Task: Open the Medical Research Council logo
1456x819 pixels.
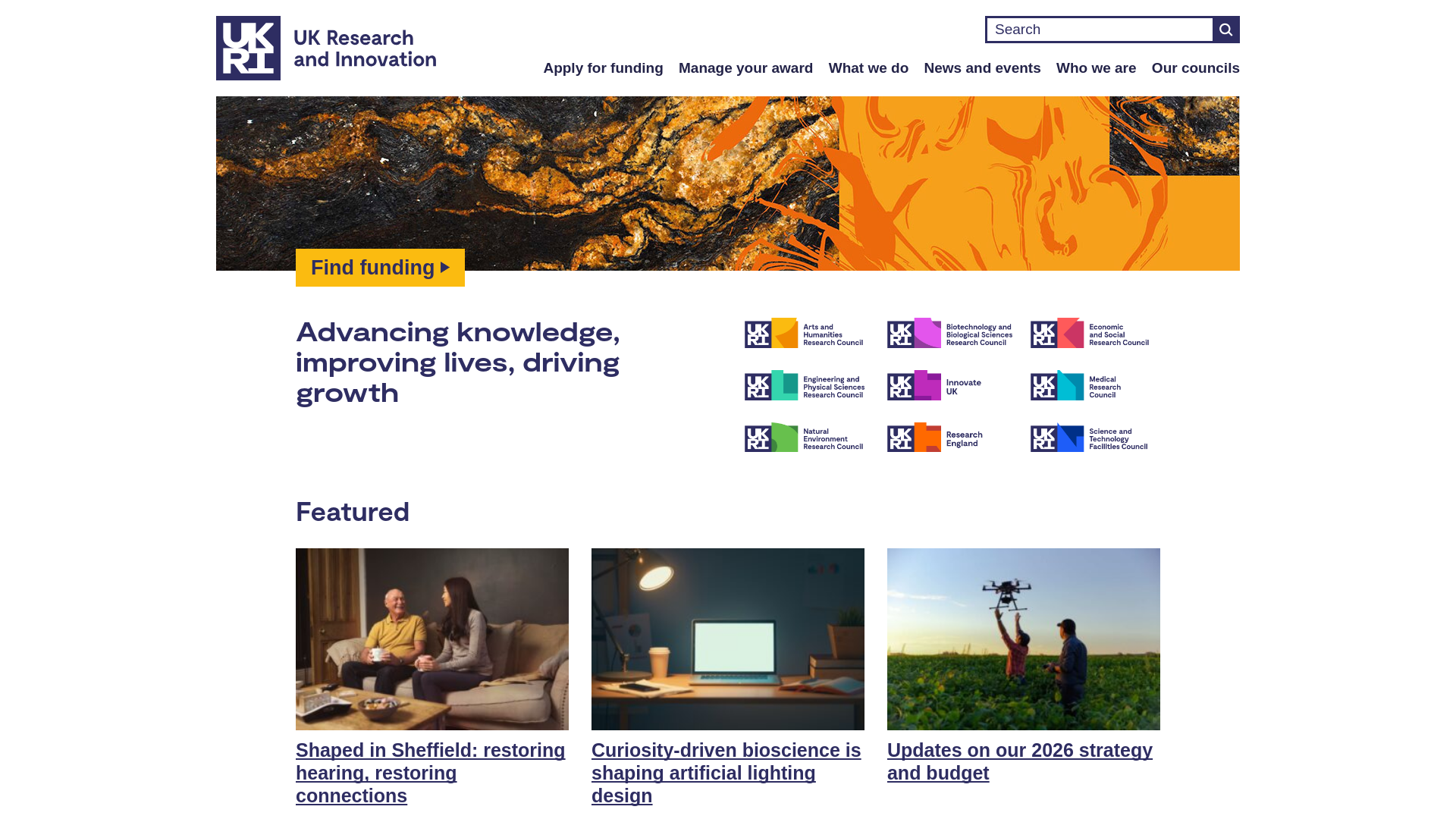Action: click(x=1076, y=385)
